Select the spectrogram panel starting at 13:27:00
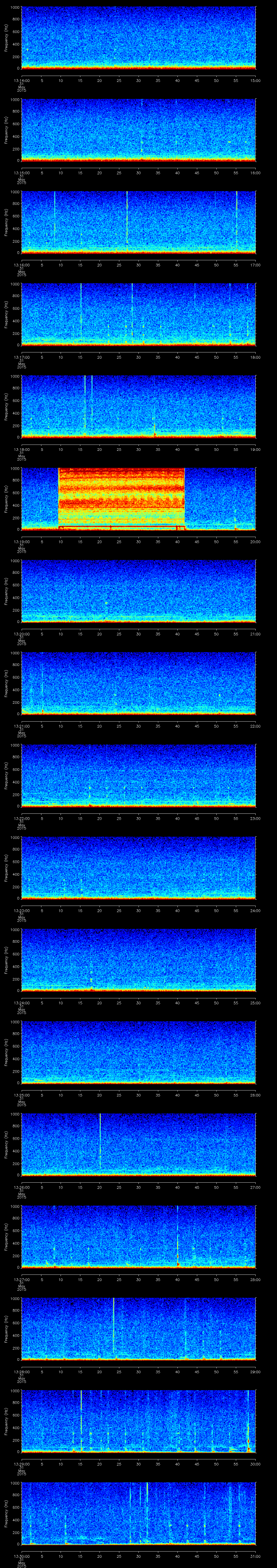The image size is (277, 1568). [x=138, y=1237]
